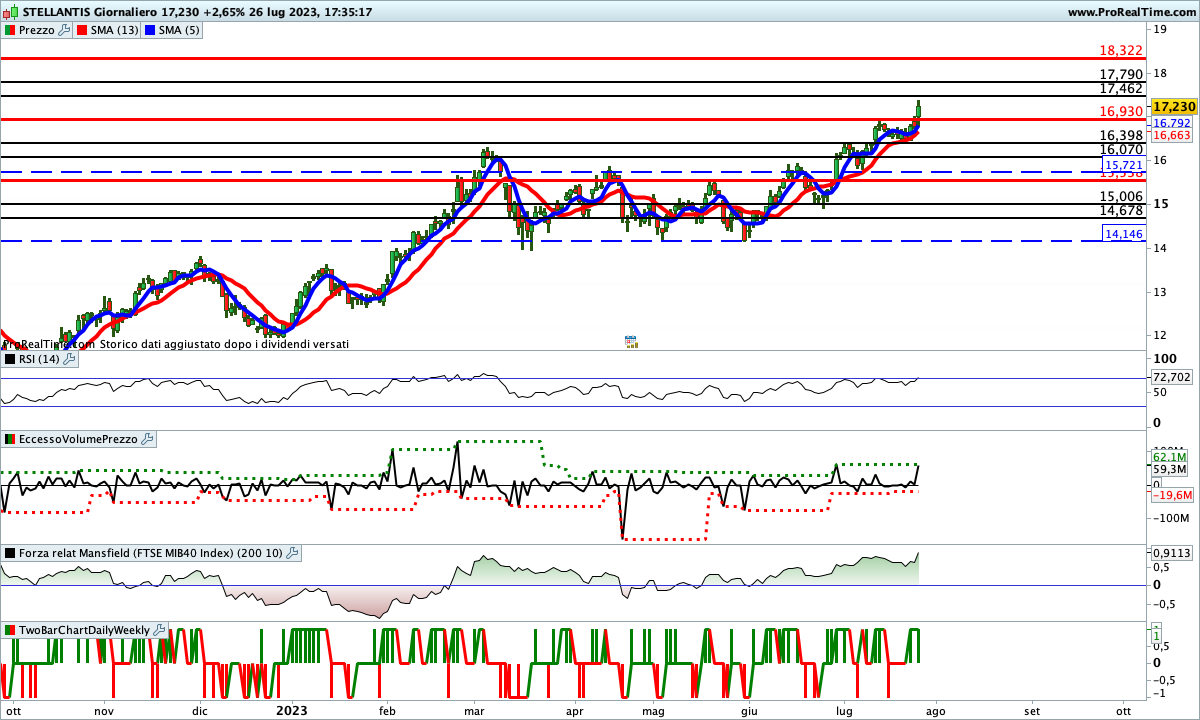This screenshot has width=1200, height=720.
Task: Click the blue 15,721 dashed level label
Action: [1123, 164]
